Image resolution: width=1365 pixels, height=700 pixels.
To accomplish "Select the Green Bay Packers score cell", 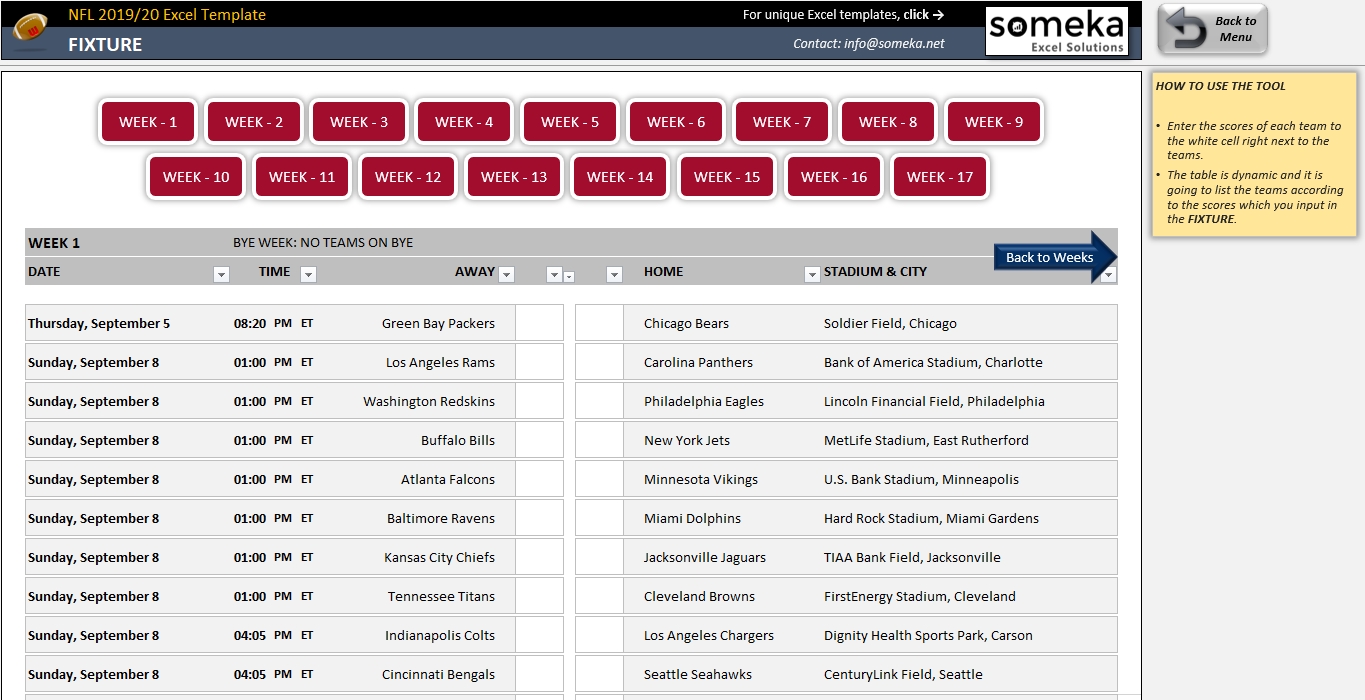I will pyautogui.click(x=540, y=323).
